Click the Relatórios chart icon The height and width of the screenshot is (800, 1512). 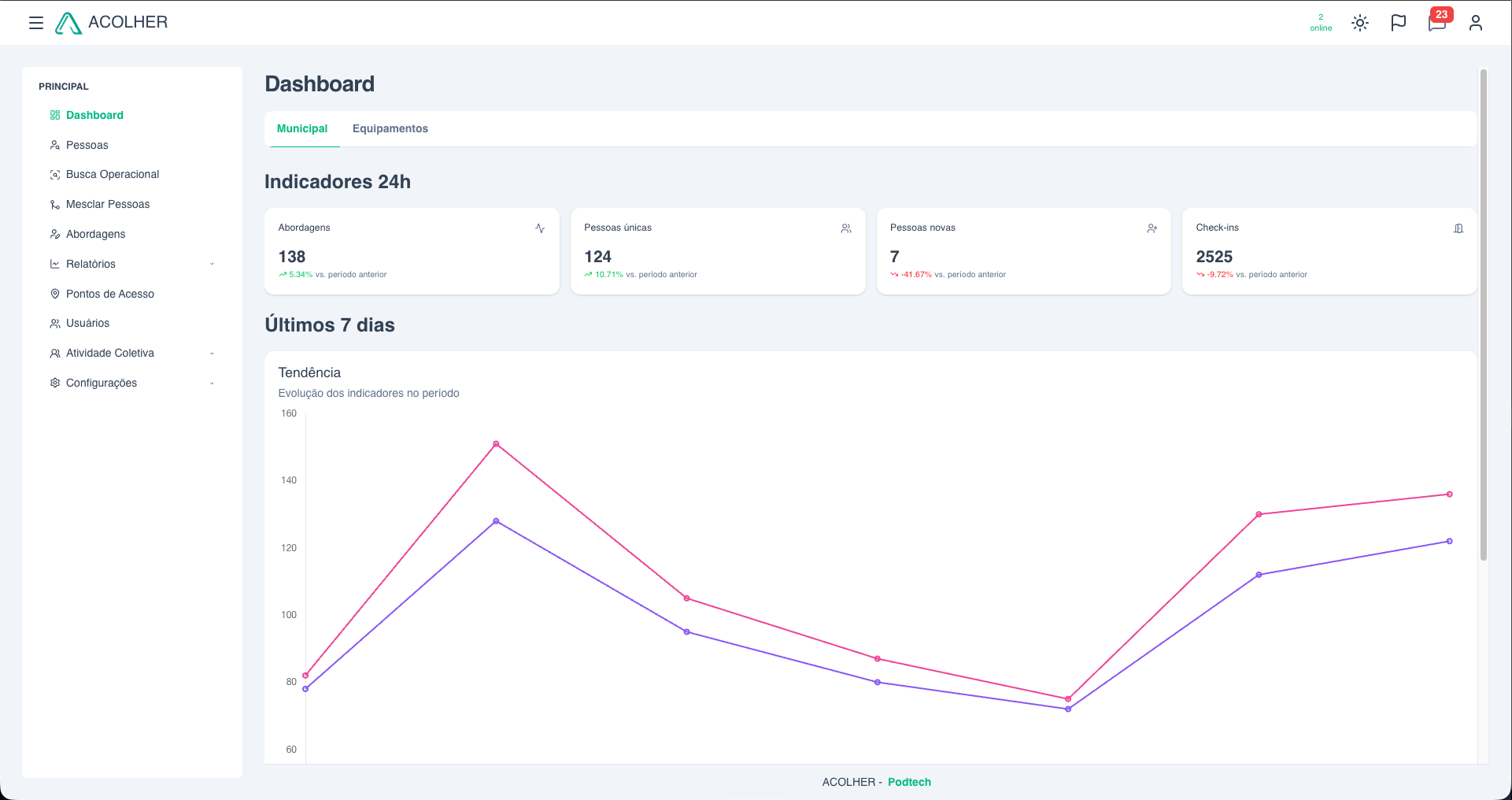click(x=55, y=264)
